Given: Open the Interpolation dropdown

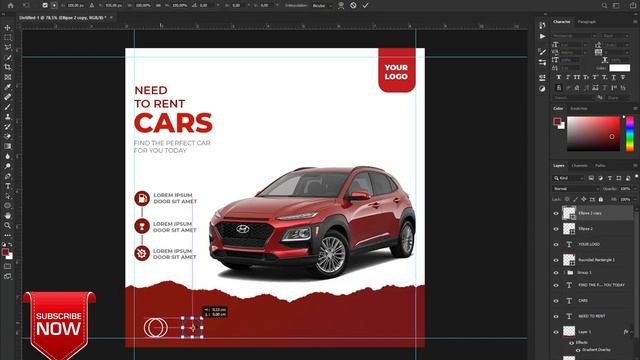Looking at the screenshot, I should [x=322, y=5].
